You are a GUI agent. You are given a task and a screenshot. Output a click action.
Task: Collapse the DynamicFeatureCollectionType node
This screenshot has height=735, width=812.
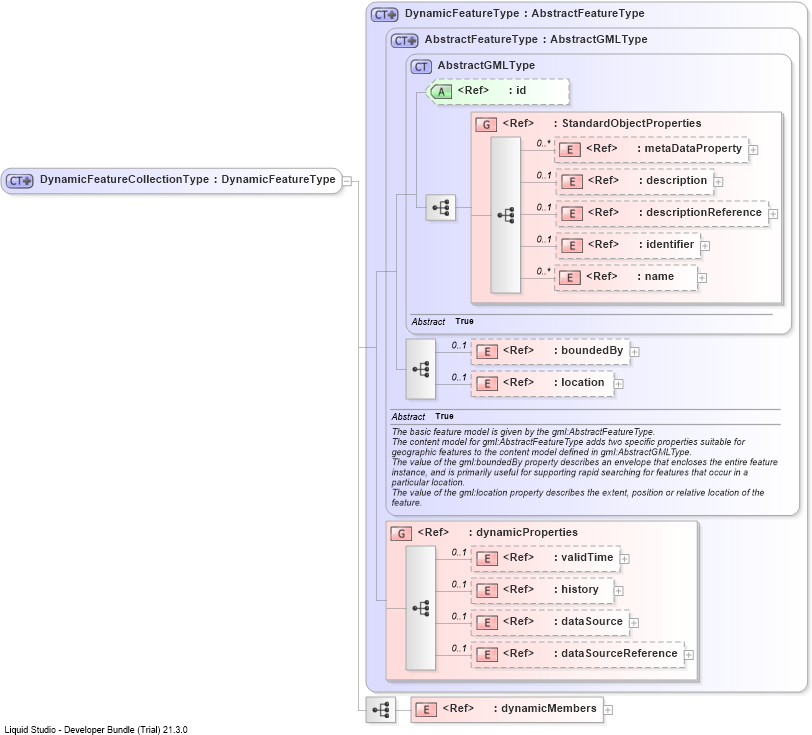(x=347, y=181)
